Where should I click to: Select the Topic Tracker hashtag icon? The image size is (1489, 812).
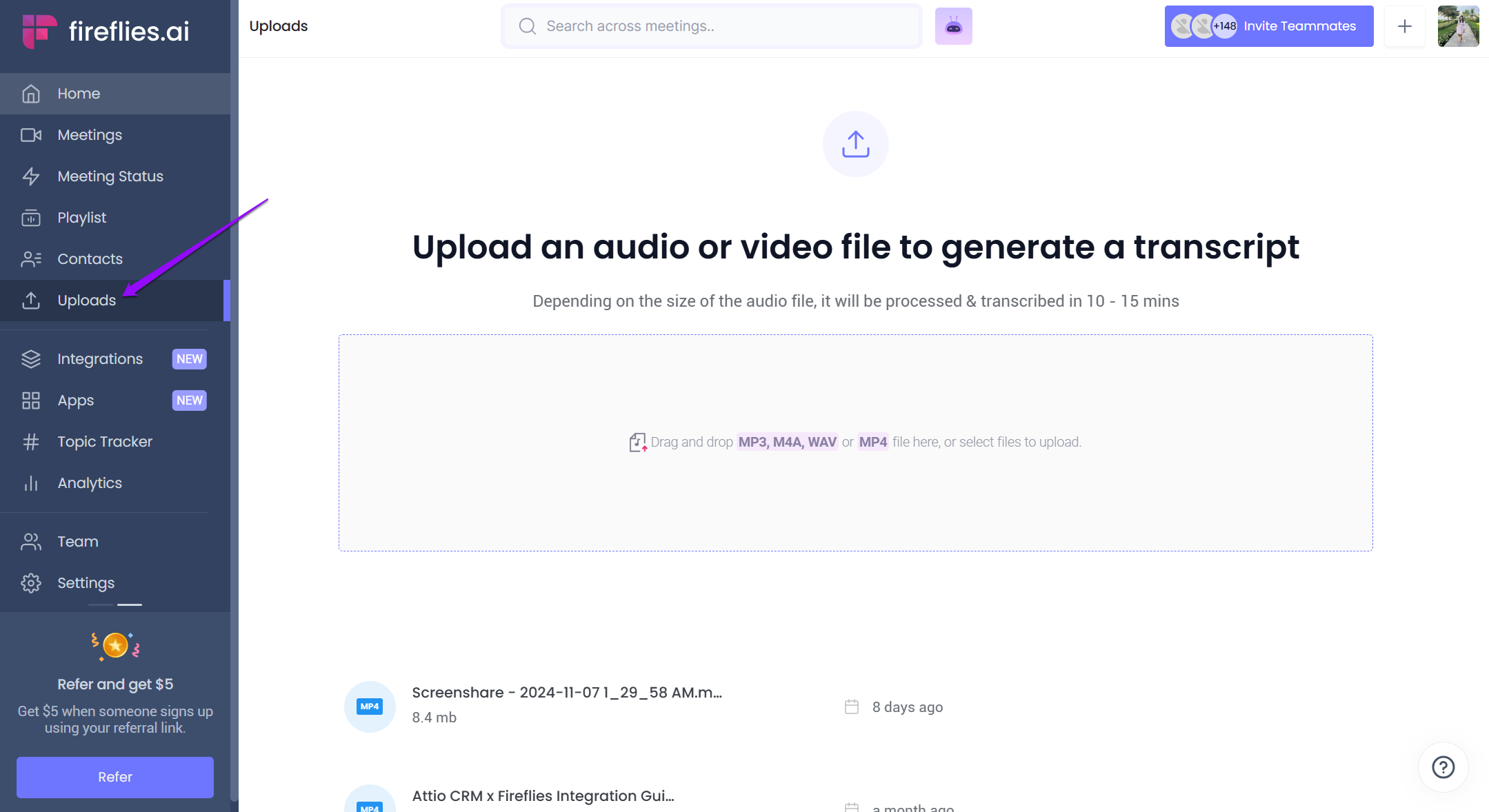click(31, 441)
